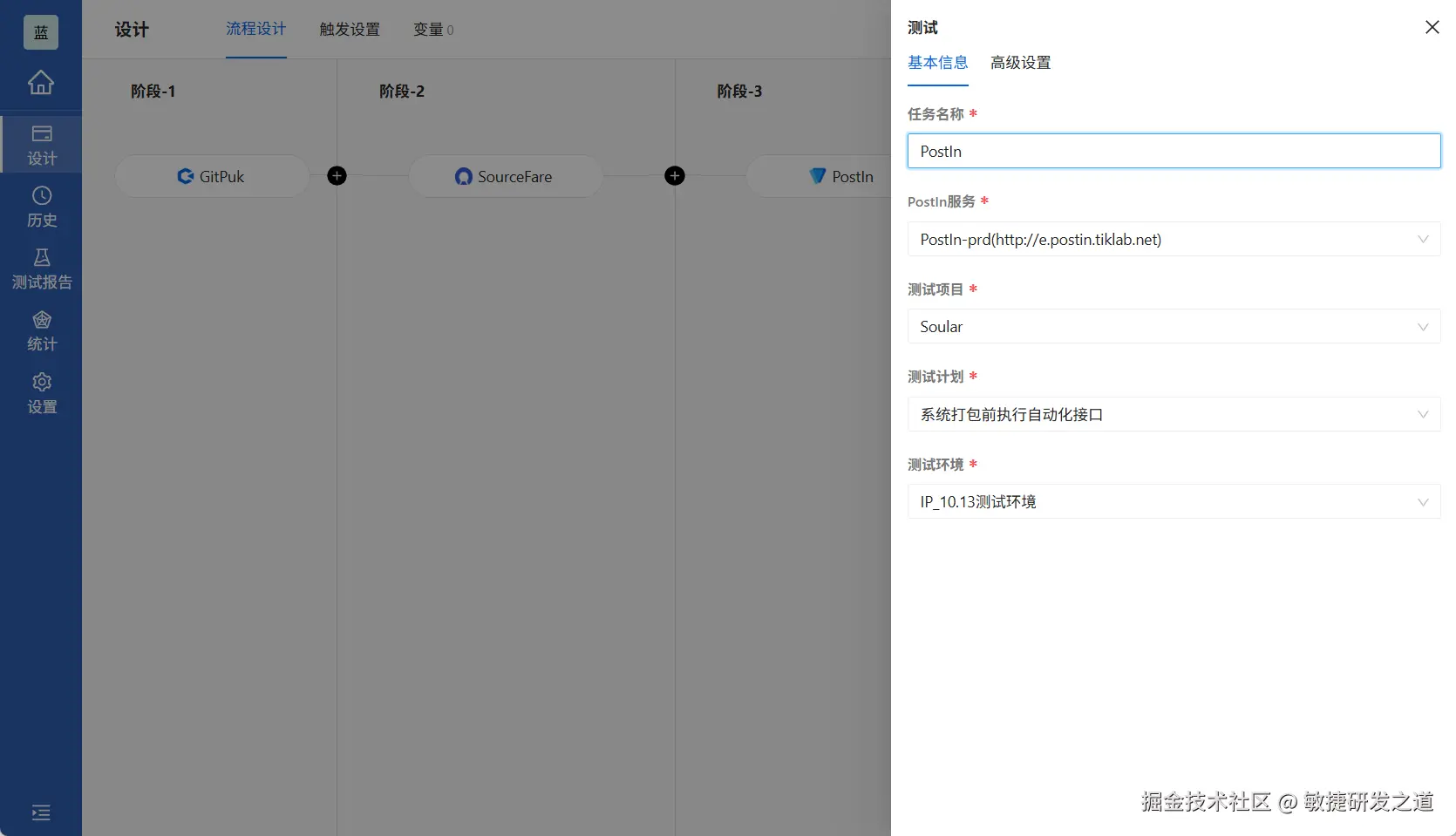Open the 测试项目 Soular dropdown
The height and width of the screenshot is (836, 1456).
(x=1174, y=326)
